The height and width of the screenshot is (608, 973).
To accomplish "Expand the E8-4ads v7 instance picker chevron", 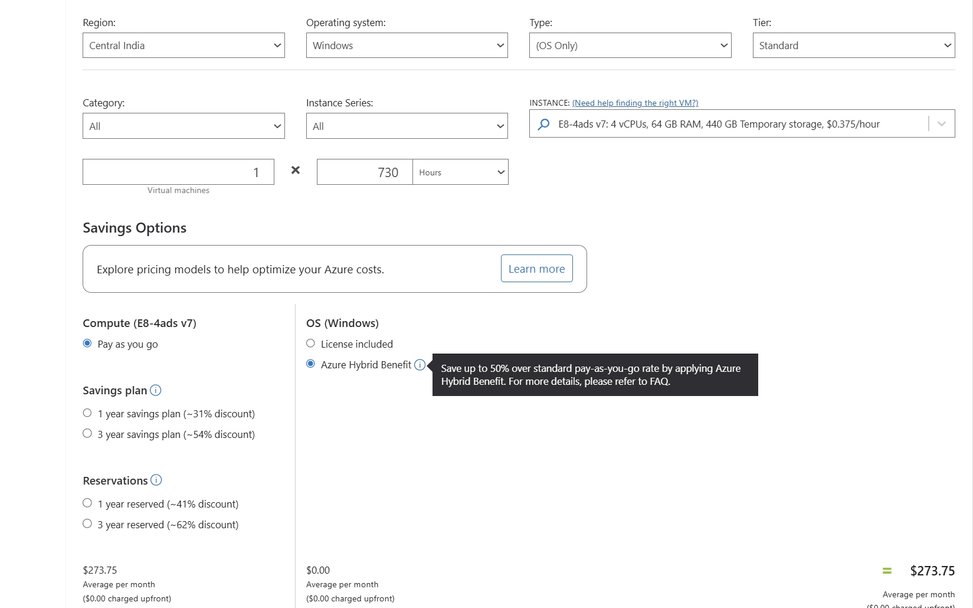I will [940, 123].
